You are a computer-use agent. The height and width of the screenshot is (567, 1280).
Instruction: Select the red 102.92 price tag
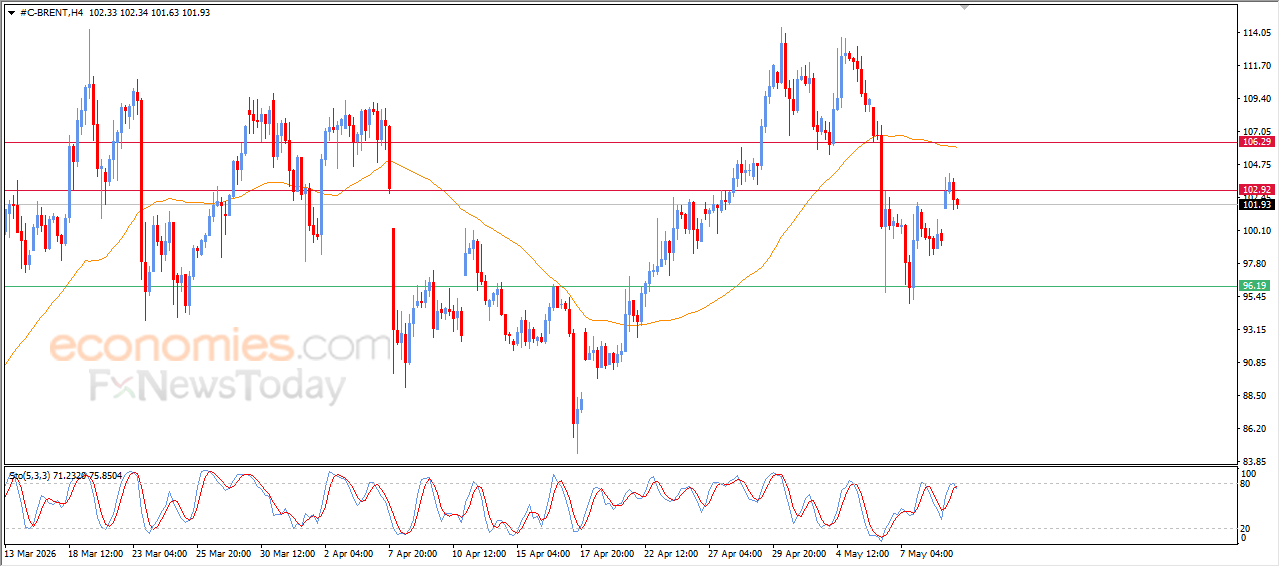tap(1256, 190)
